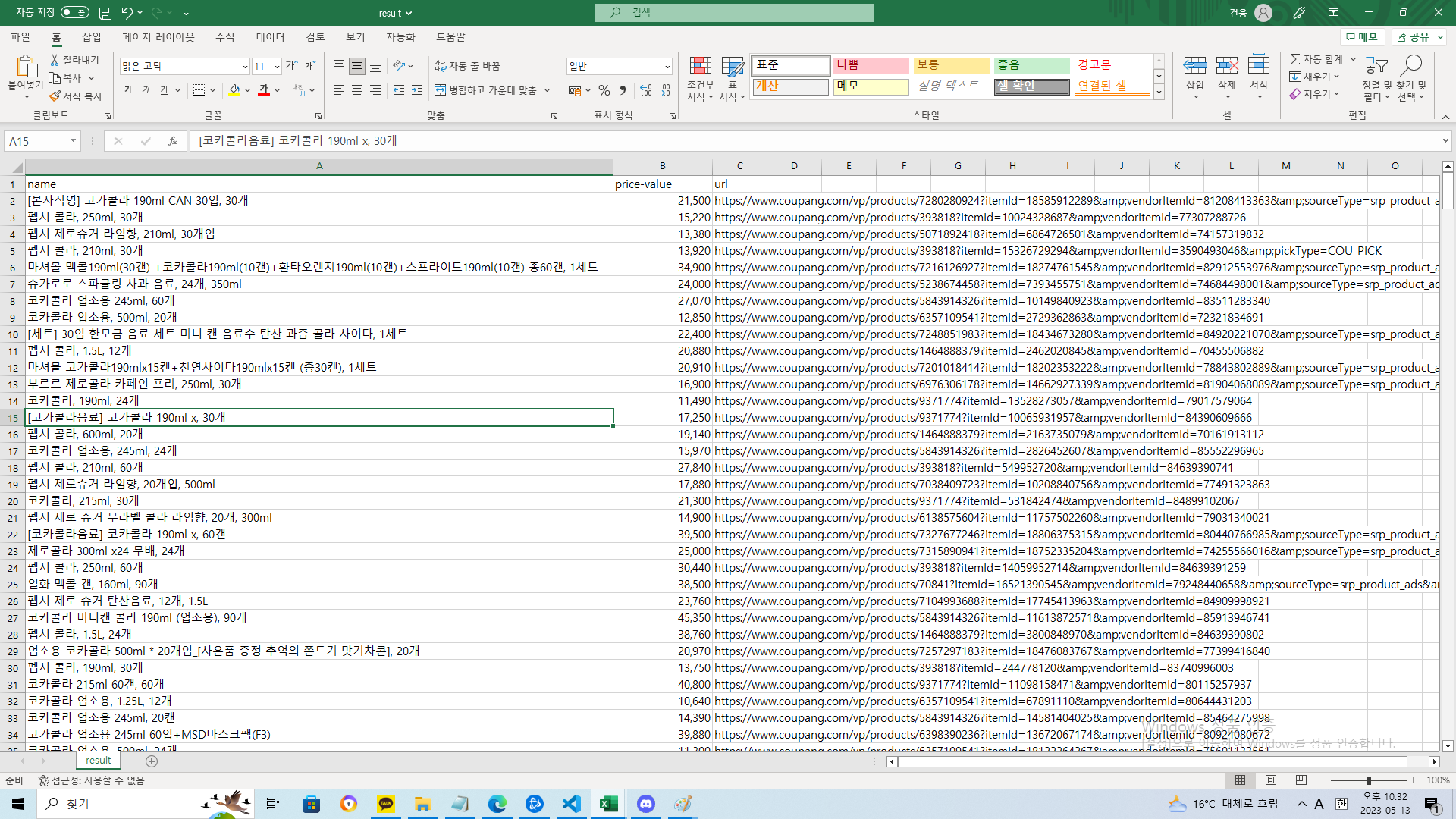Click the orientation (text angle) icon

pyautogui.click(x=399, y=66)
